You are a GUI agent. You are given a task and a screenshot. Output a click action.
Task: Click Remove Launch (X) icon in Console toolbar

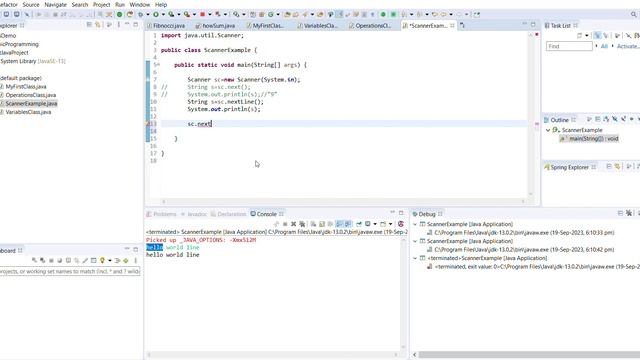(x=294, y=224)
